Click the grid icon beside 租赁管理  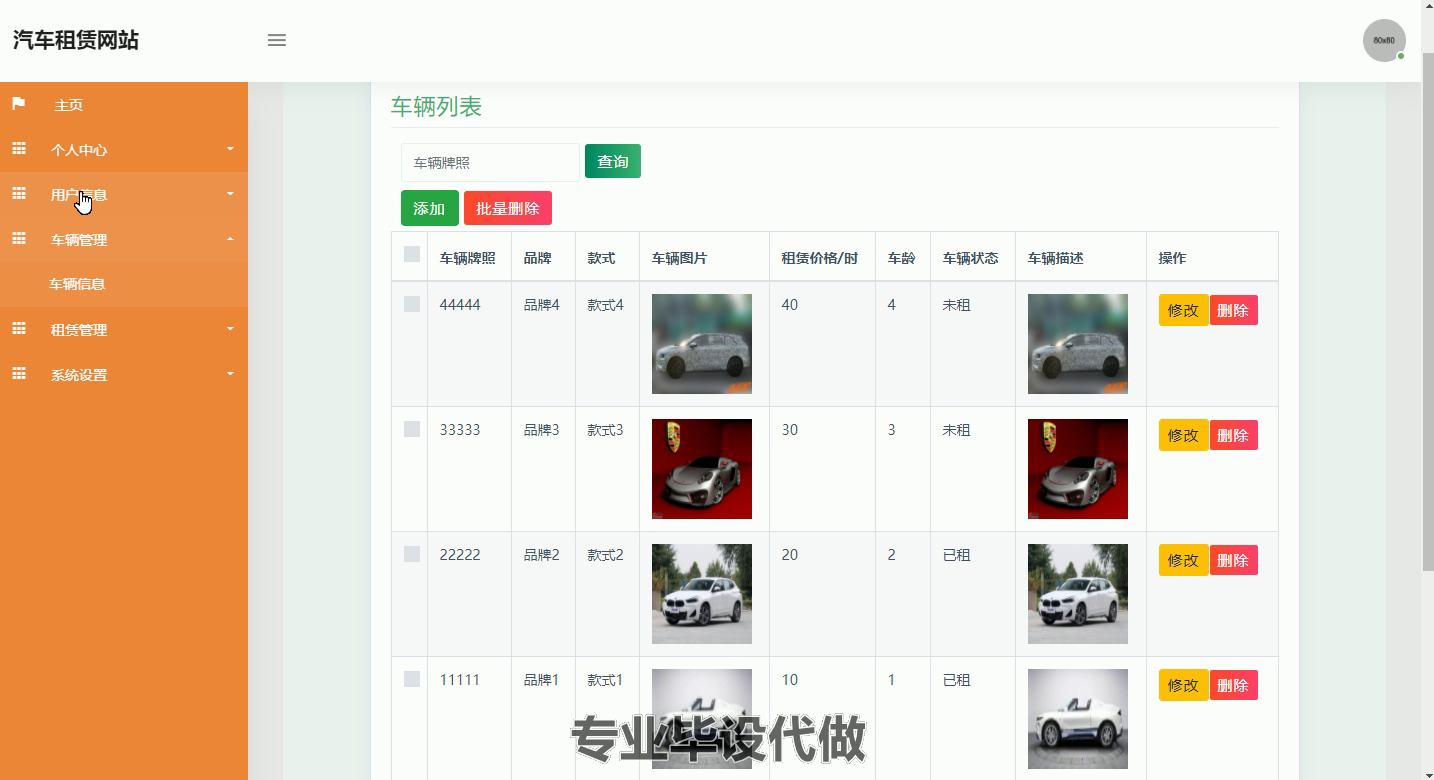(19, 329)
